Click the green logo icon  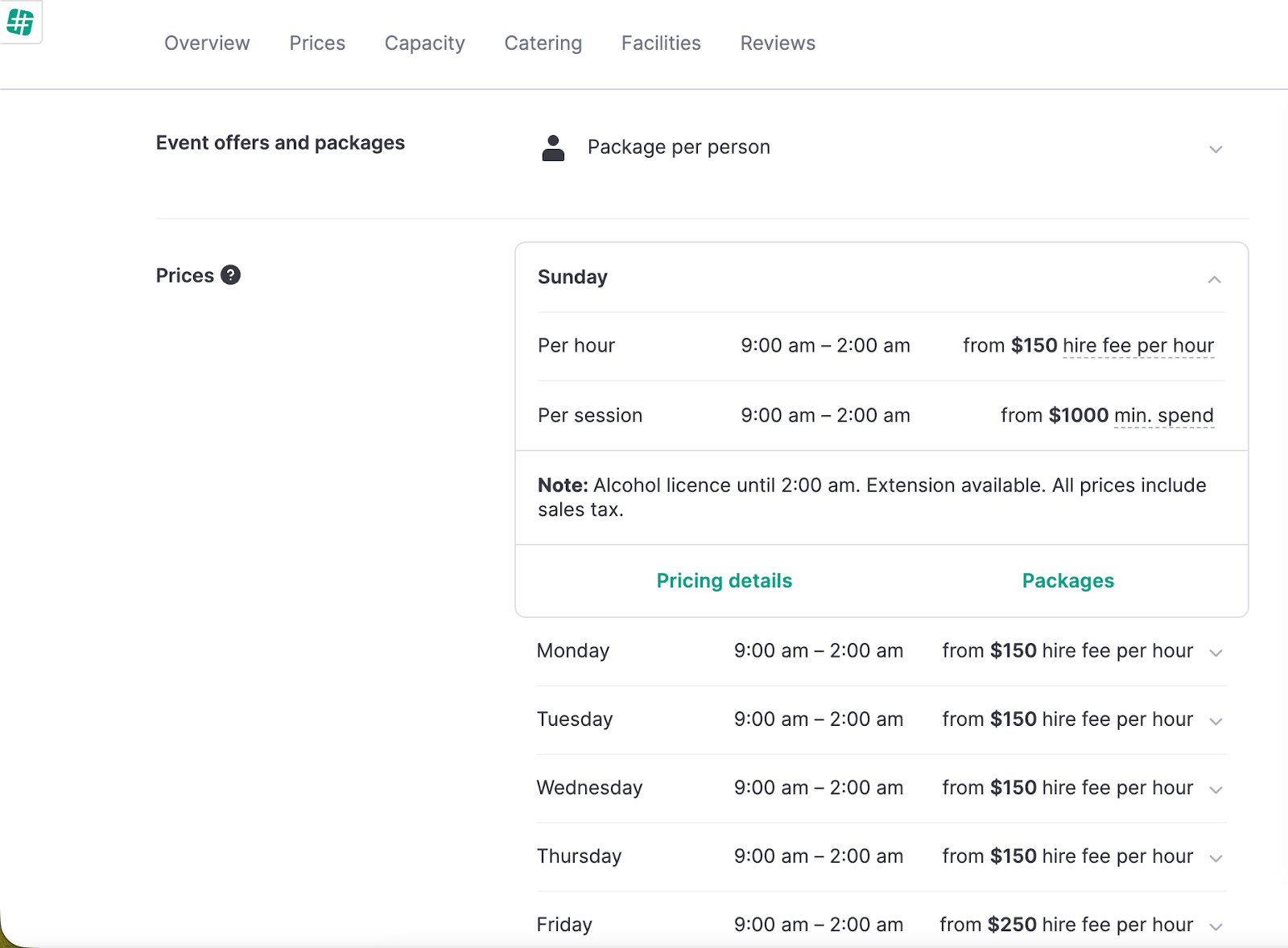click(x=20, y=23)
